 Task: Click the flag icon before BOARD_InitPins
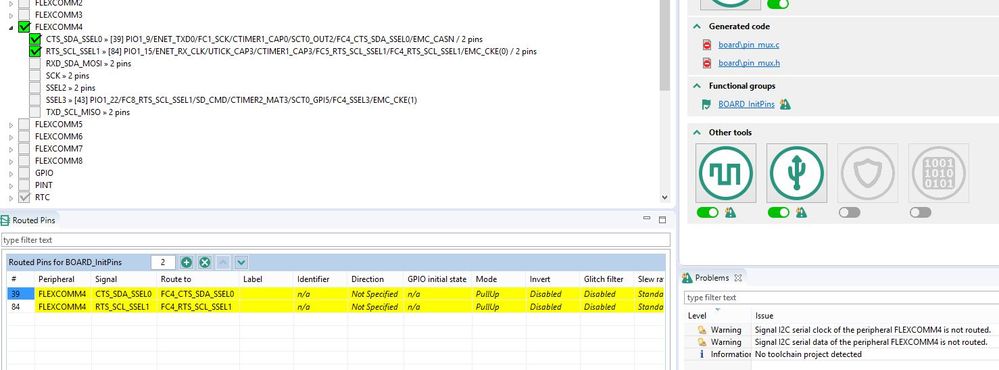(x=706, y=104)
